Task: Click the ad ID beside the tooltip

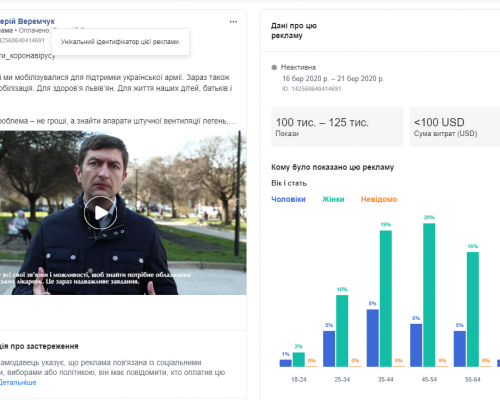Action: [x=22, y=40]
